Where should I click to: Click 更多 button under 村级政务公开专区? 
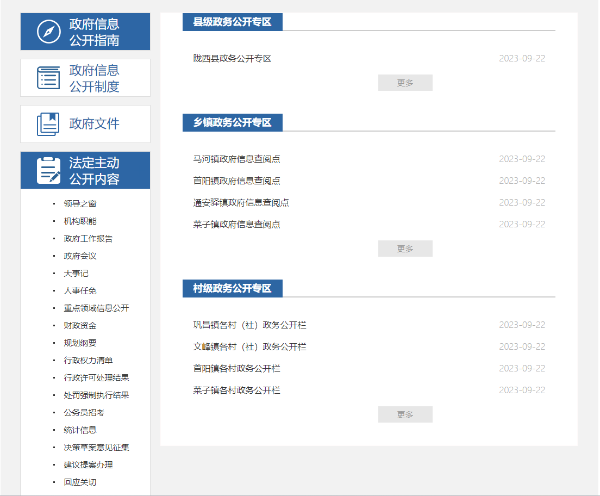click(x=405, y=414)
